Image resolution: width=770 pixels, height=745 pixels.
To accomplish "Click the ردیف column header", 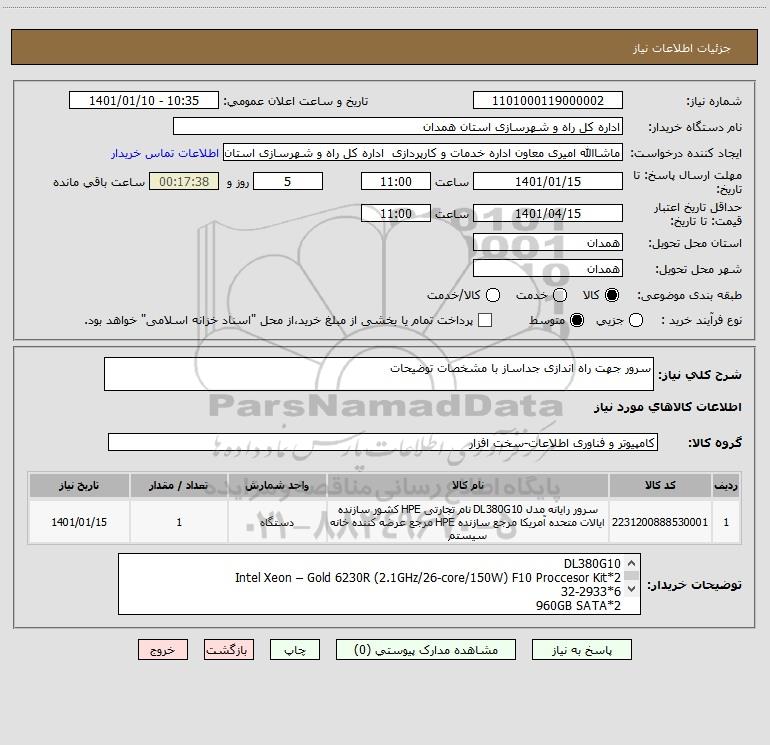I will coord(726,485).
